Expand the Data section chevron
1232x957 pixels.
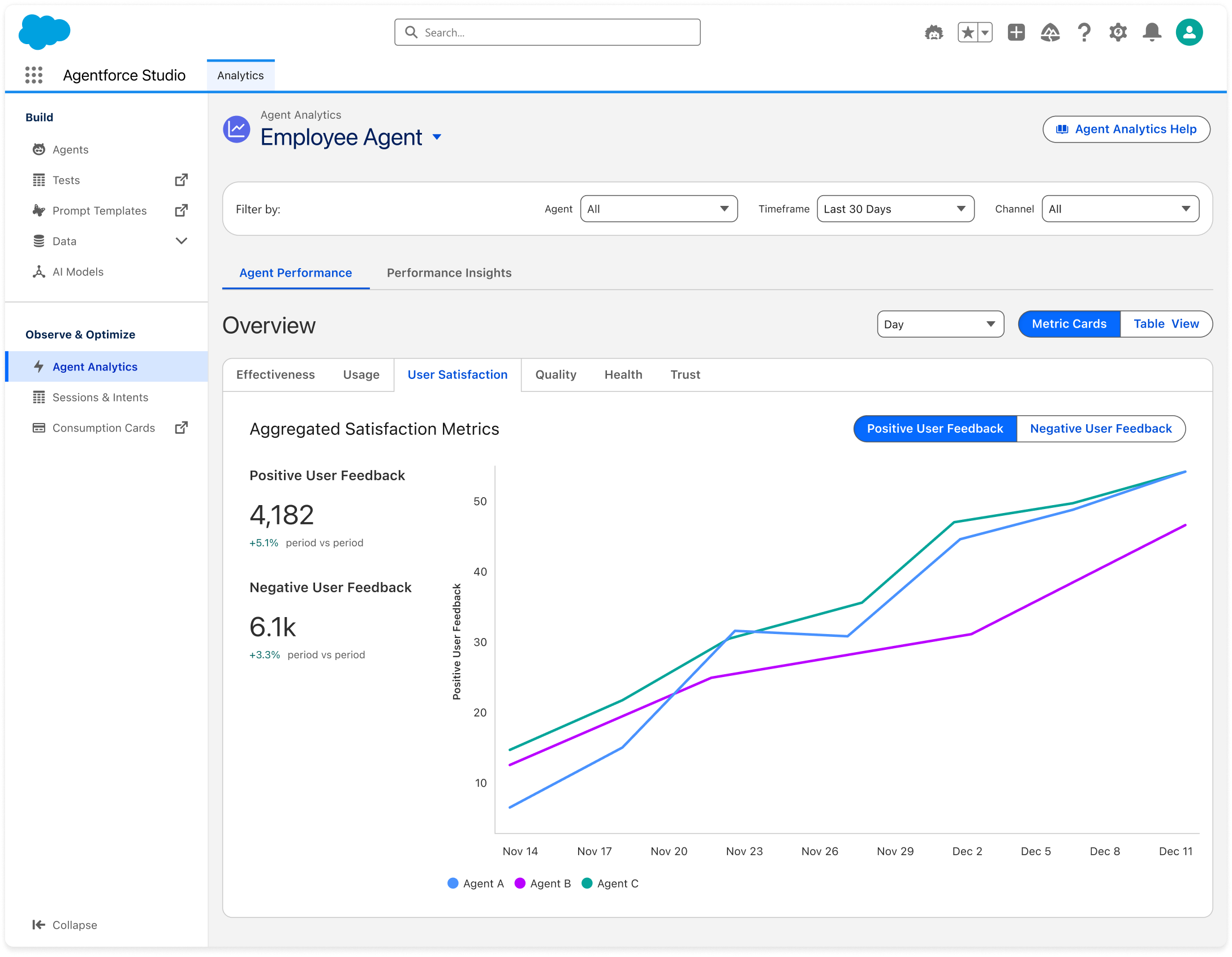tap(181, 241)
